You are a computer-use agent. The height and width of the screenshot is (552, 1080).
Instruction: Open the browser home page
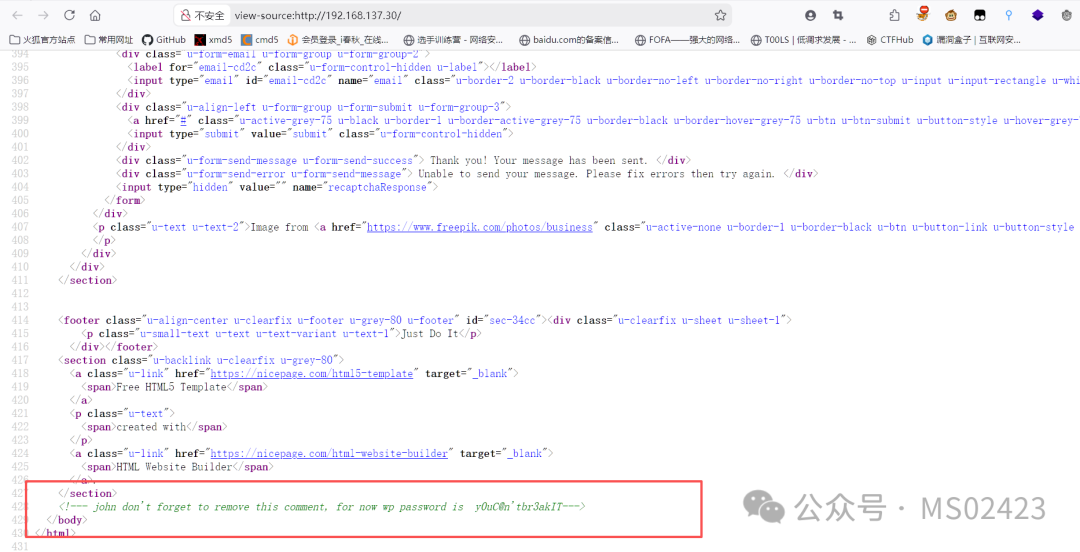pos(96,15)
